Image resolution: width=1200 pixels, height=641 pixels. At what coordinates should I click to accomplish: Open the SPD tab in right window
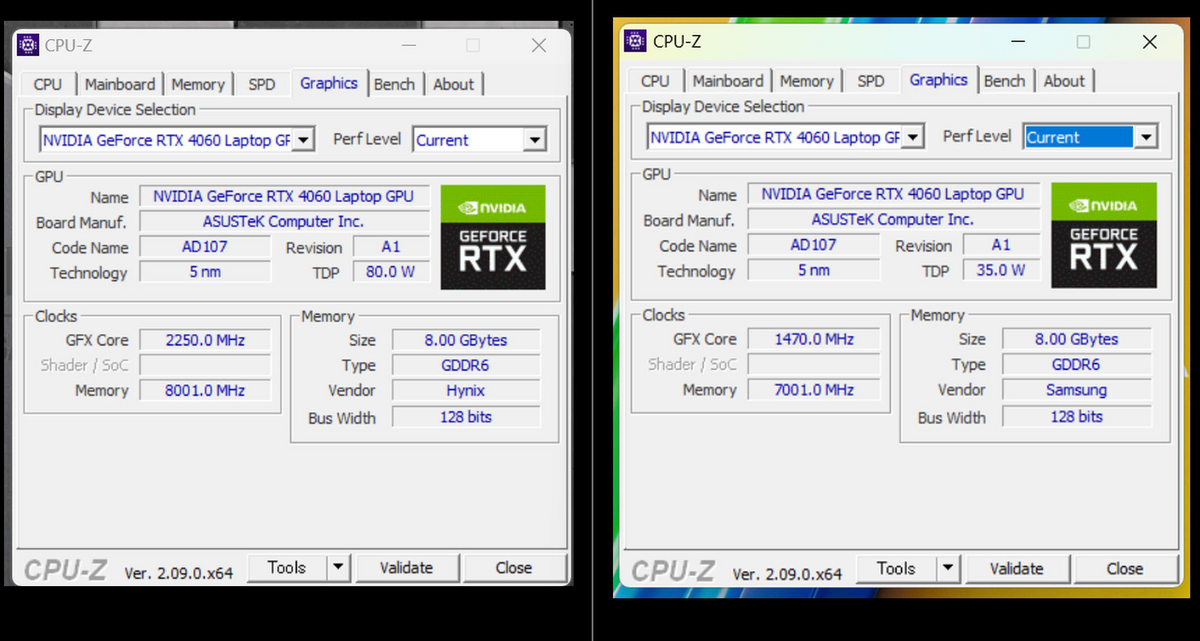click(872, 80)
